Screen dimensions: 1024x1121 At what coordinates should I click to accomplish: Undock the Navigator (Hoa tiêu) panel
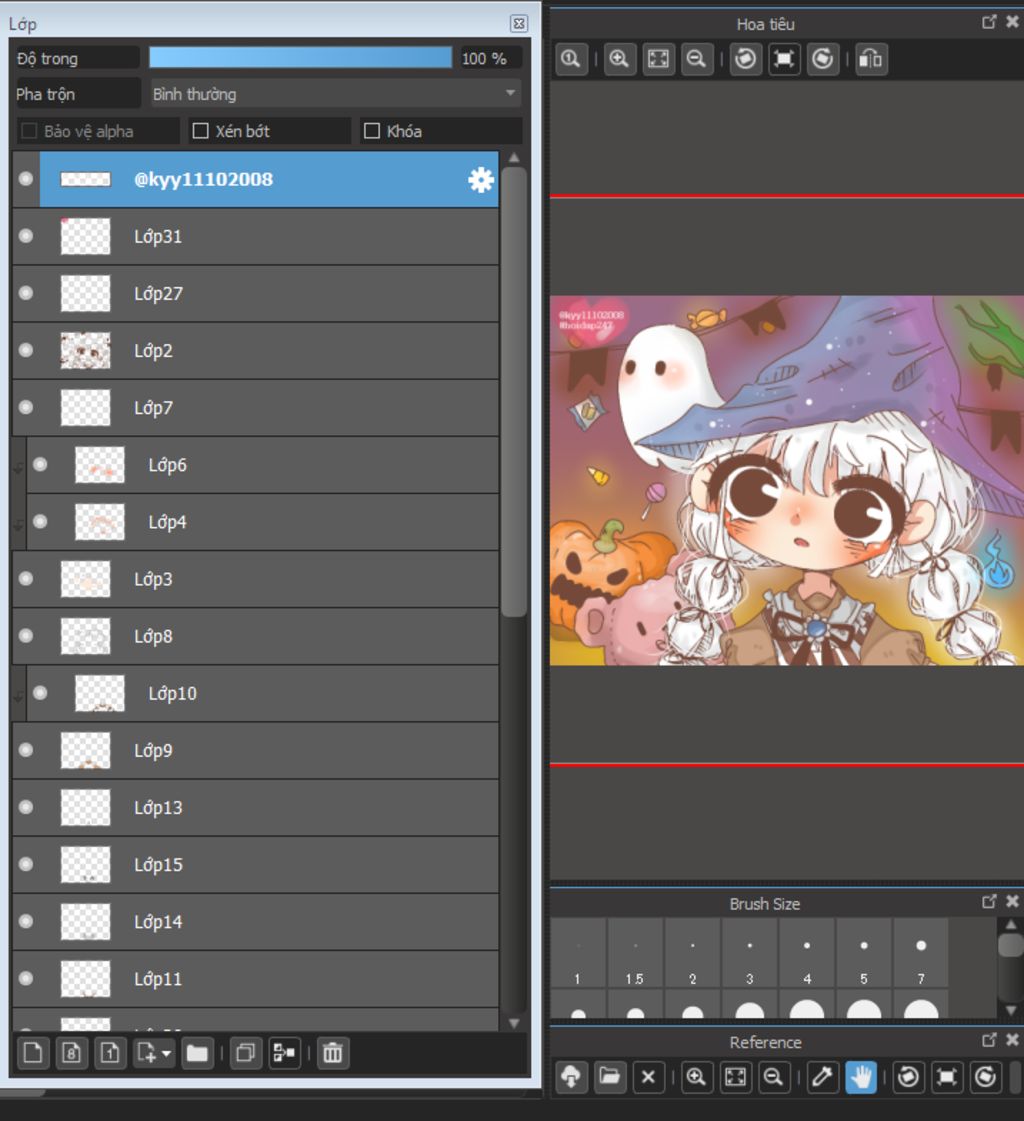[989, 22]
